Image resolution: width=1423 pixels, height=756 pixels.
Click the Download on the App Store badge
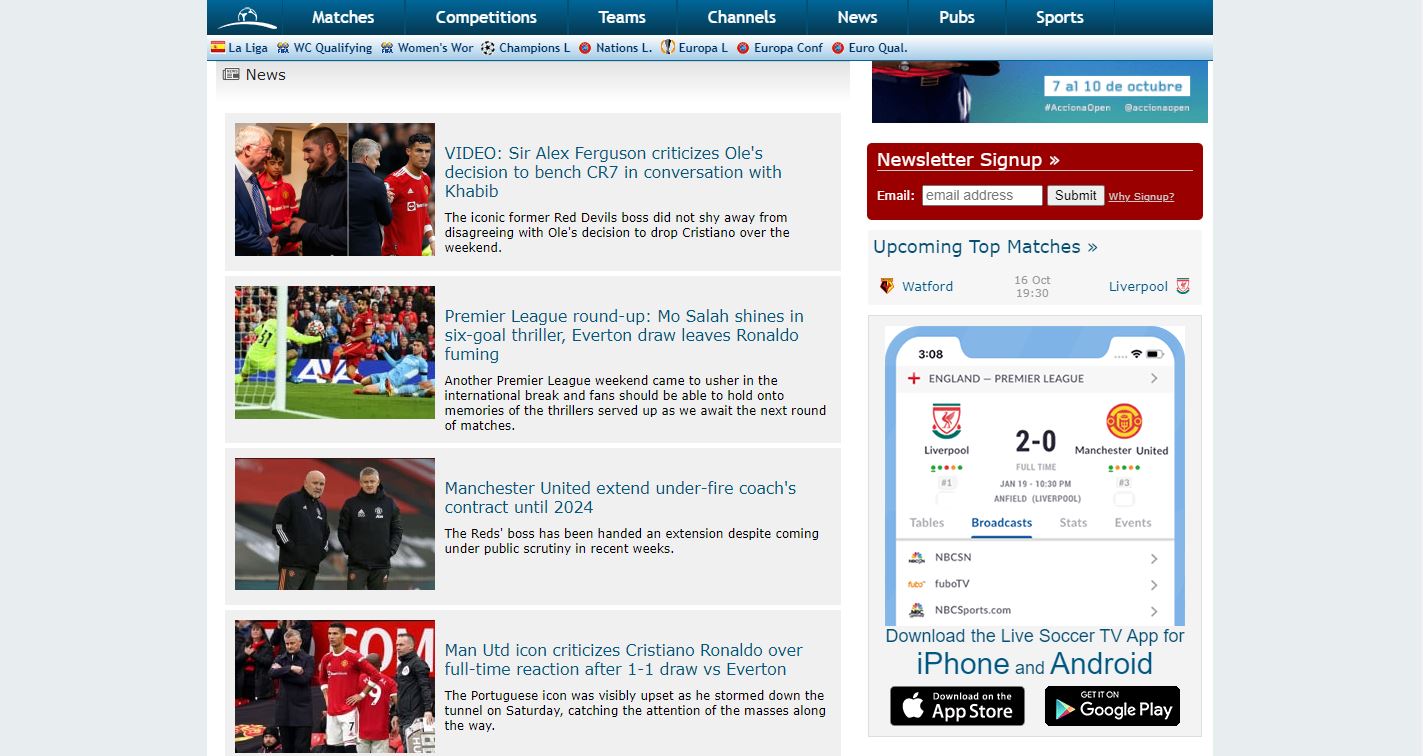click(957, 706)
